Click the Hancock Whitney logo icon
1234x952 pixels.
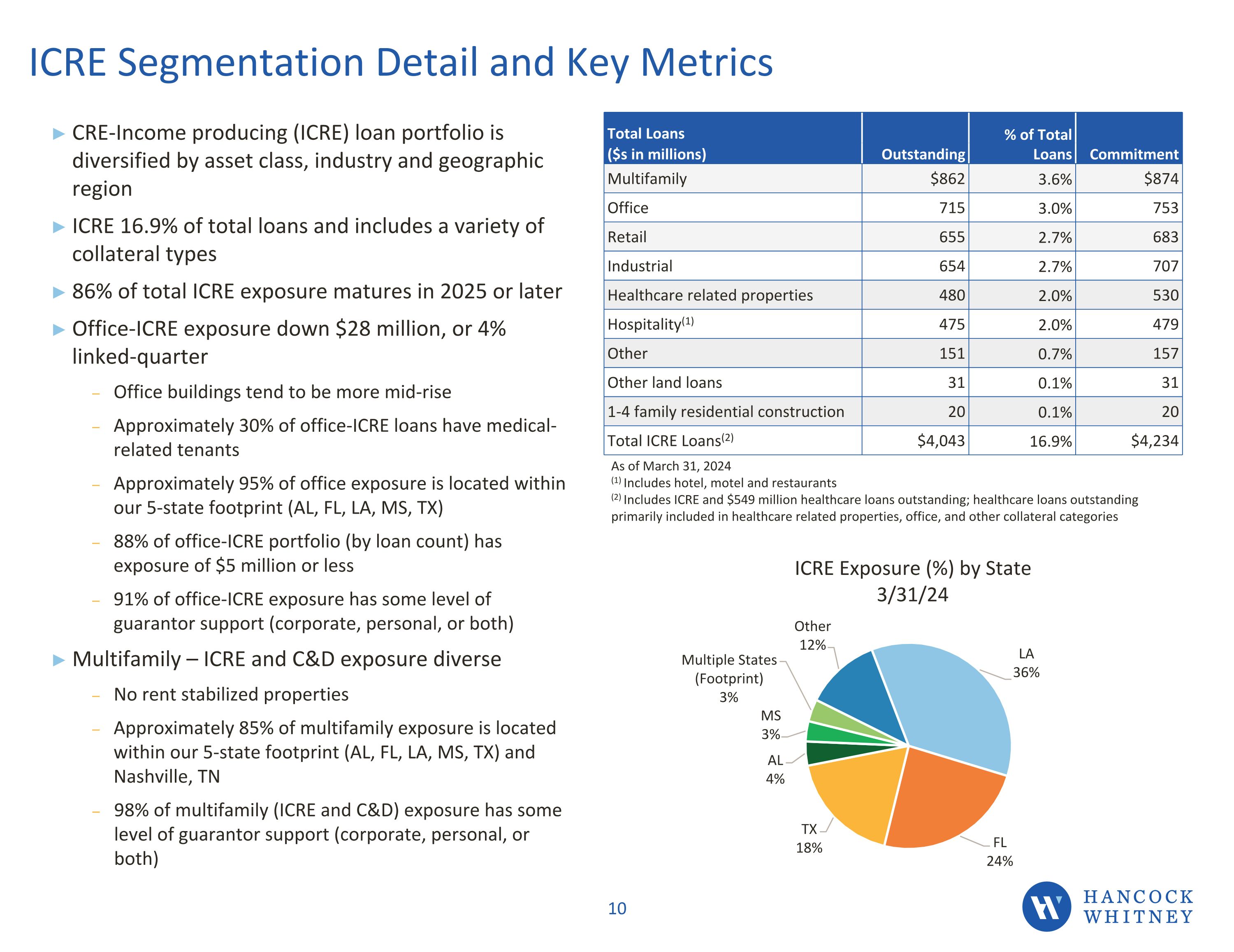[1046, 906]
